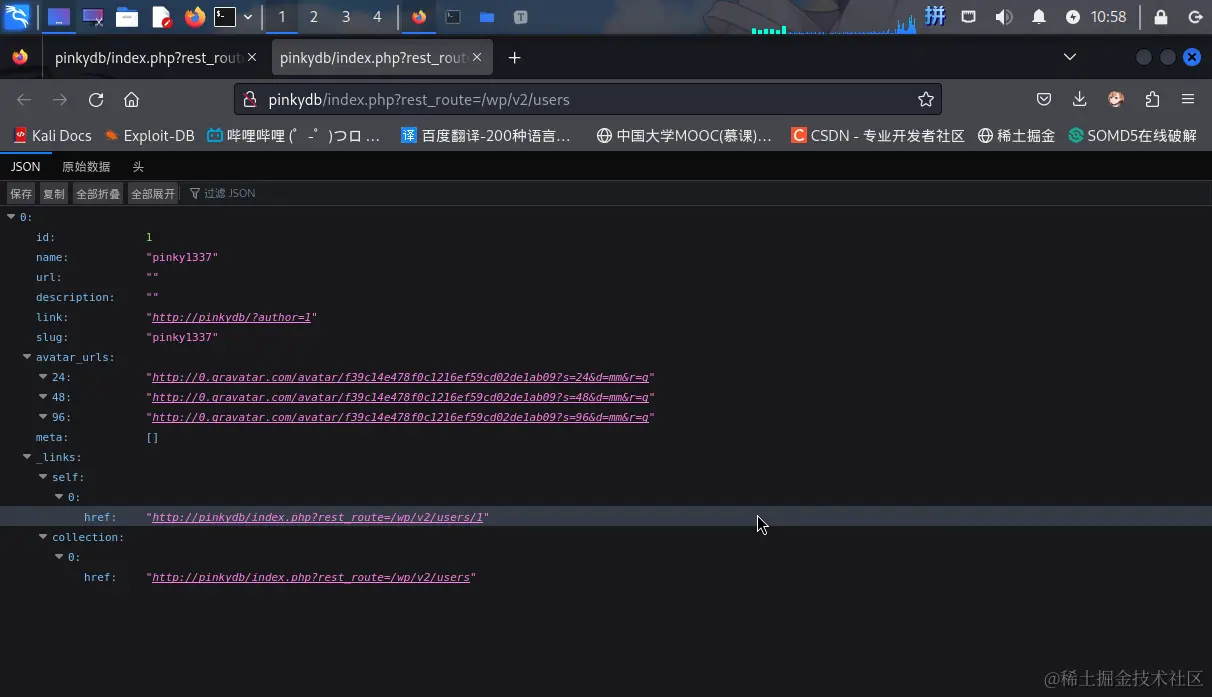Collapse the avatar 48 entry

(43, 397)
